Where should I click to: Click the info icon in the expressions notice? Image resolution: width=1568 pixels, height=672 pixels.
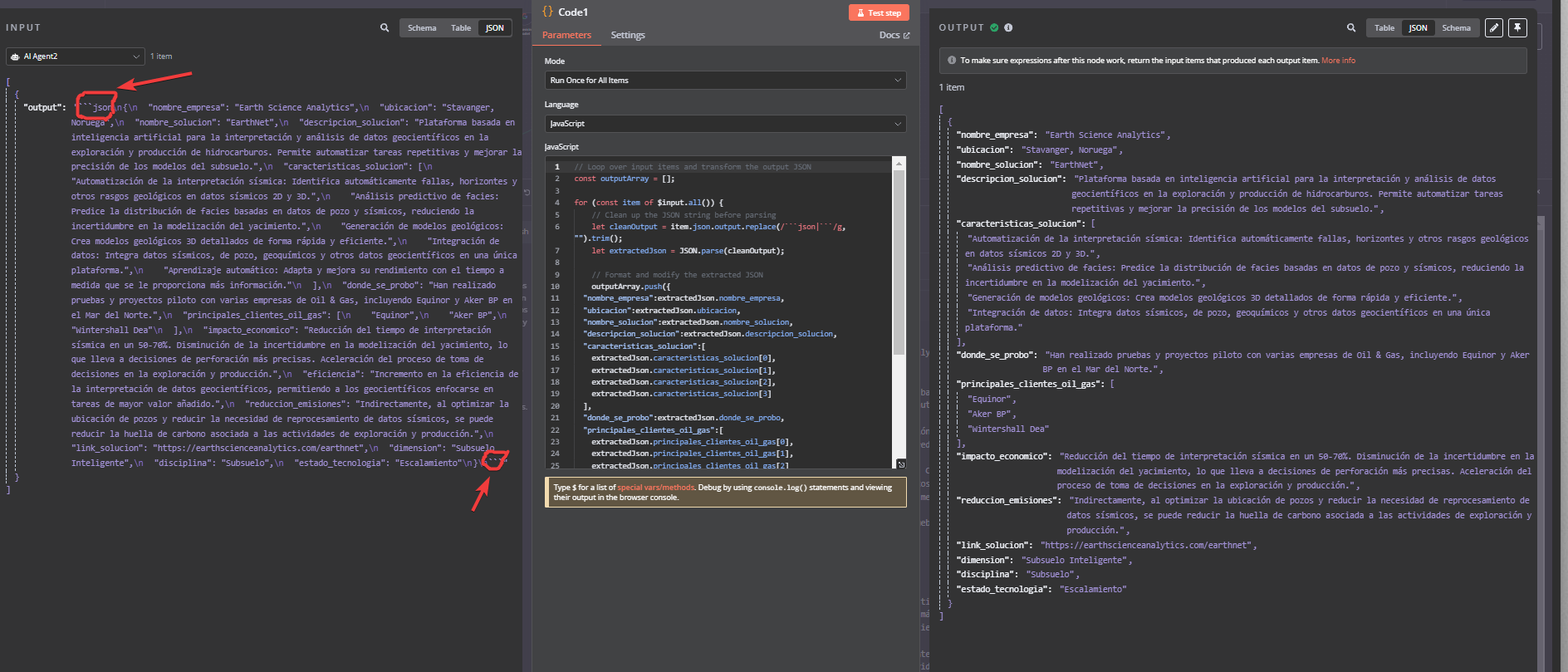tap(952, 61)
